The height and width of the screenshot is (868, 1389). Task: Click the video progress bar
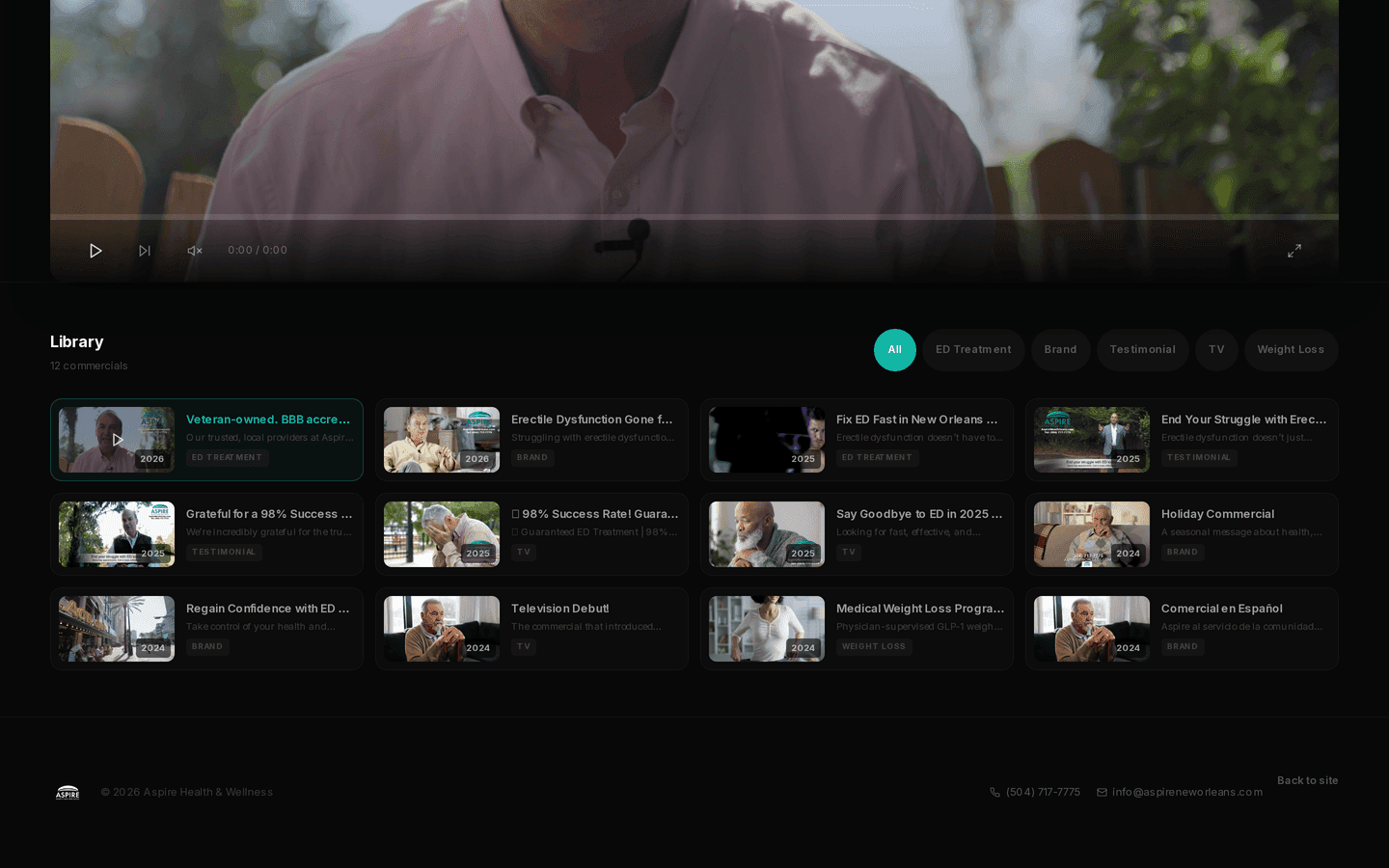[694, 216]
